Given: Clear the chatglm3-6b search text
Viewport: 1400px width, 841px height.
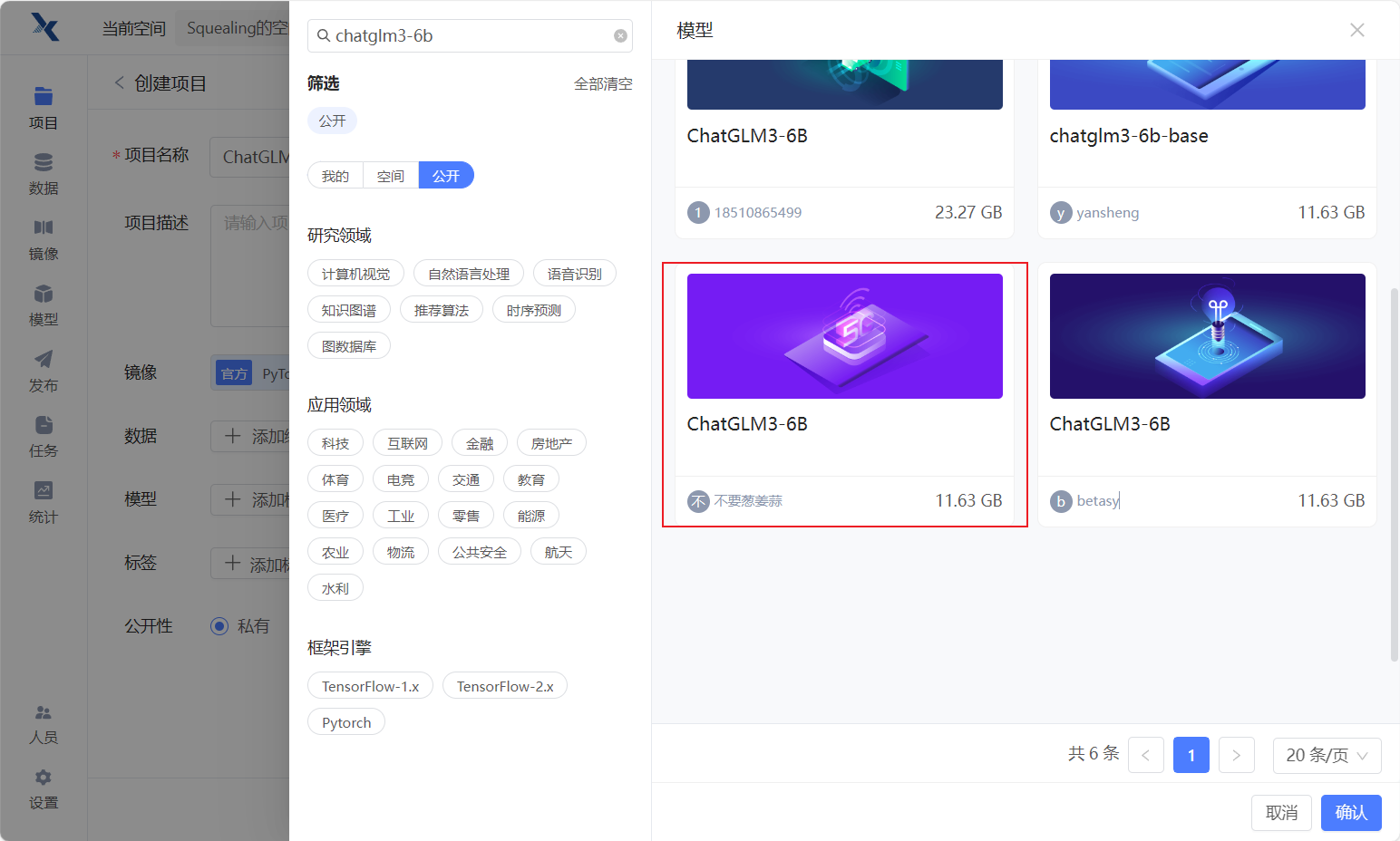Looking at the screenshot, I should coord(620,36).
